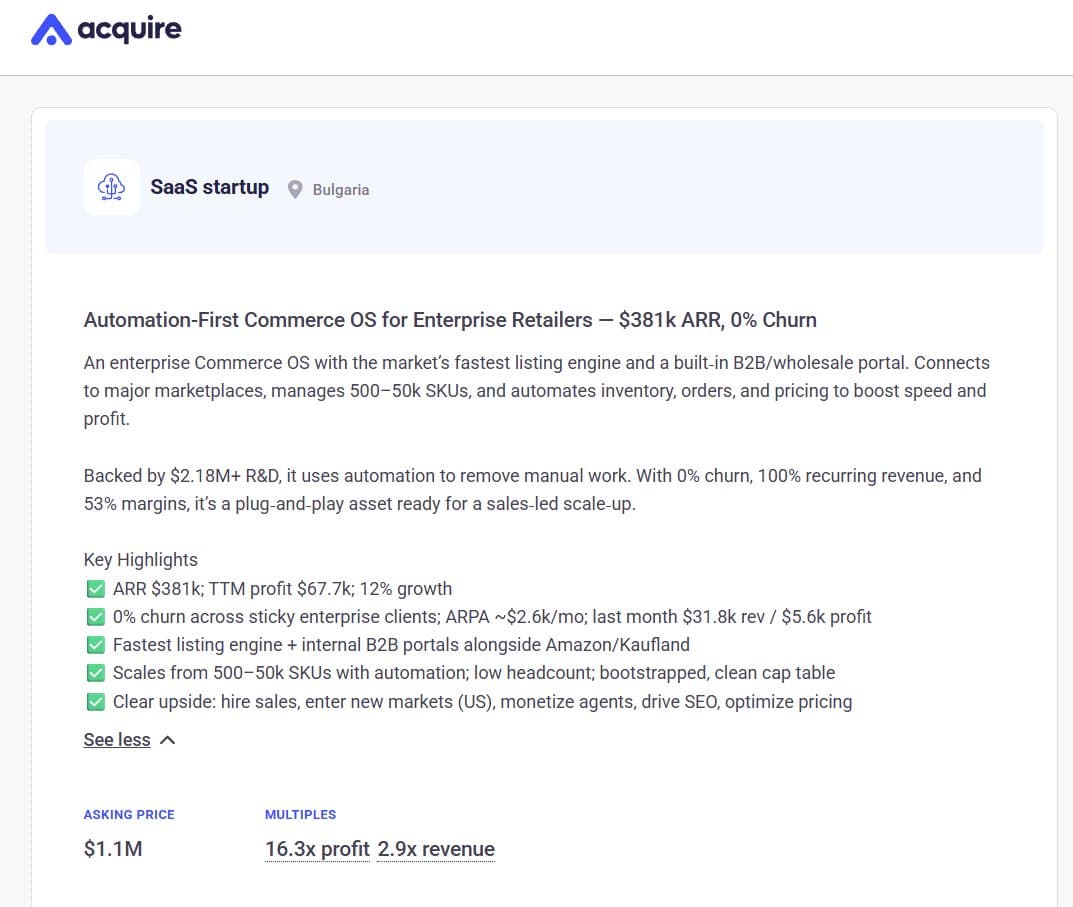1073x907 pixels.
Task: Click the Automation-First Commerce OS listing title
Action: [x=450, y=320]
